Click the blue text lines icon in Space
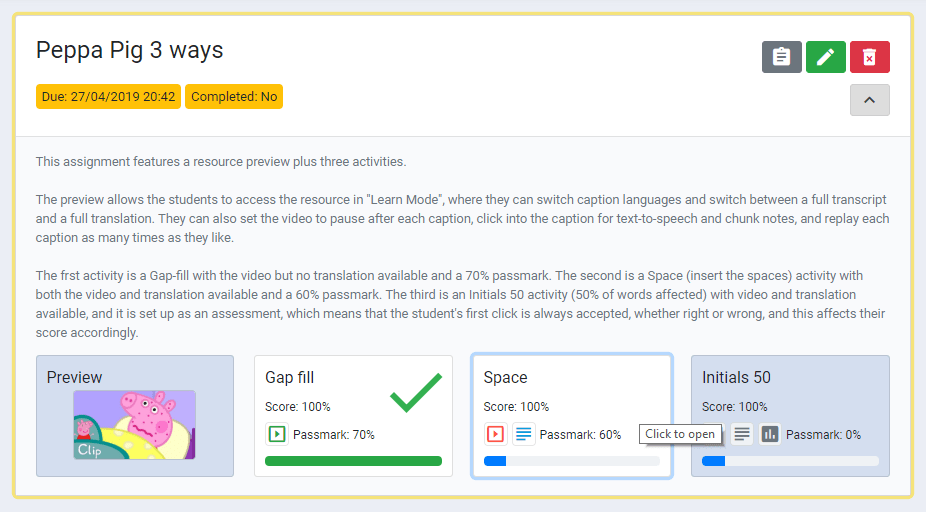The image size is (926, 512). pyautogui.click(x=524, y=434)
